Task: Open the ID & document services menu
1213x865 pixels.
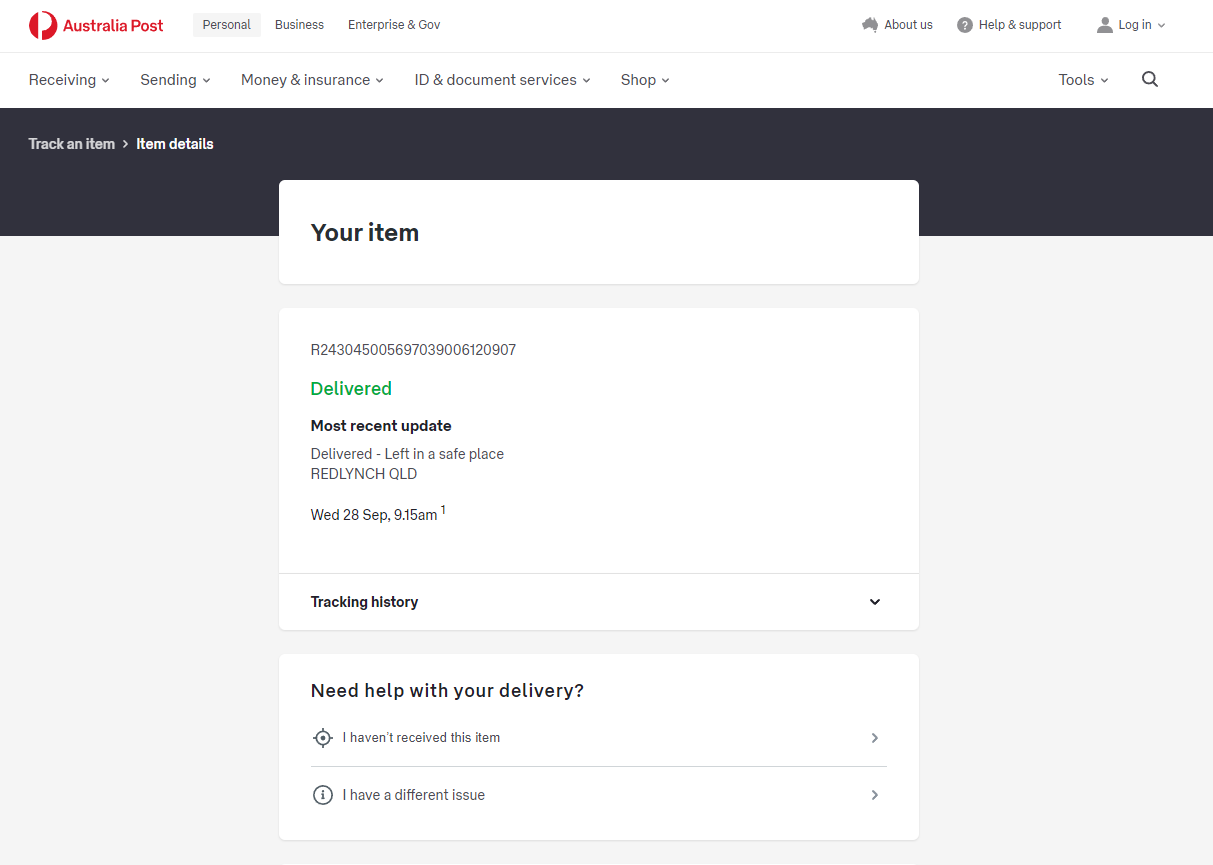Action: pos(502,80)
